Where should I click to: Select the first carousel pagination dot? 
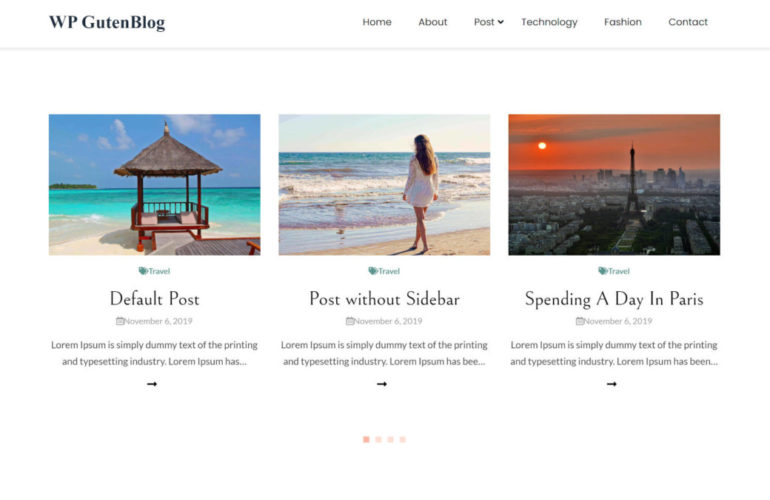[366, 439]
